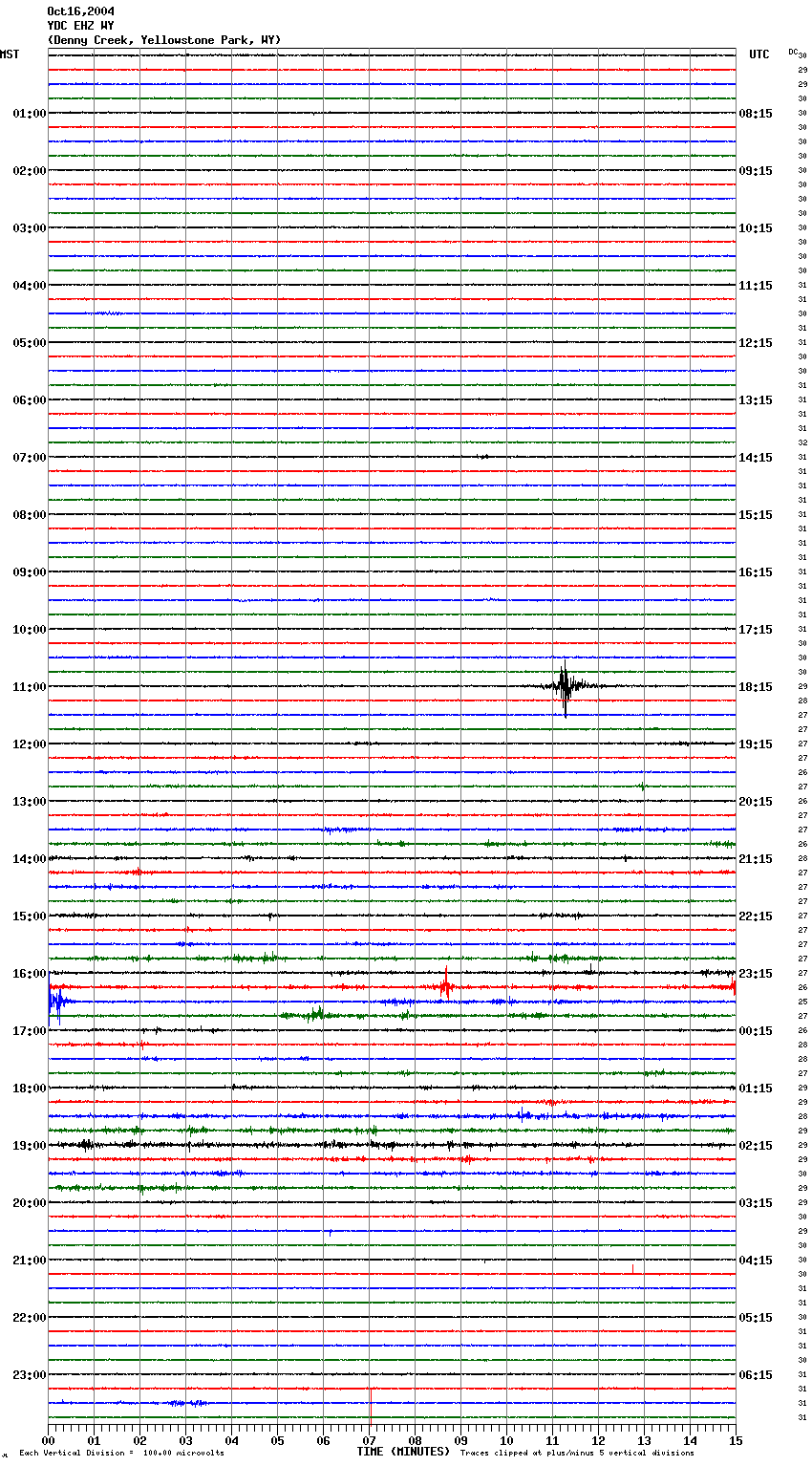This screenshot has width=812, height=1466.
Task: Select the 23:00 MST row label
Action: click(29, 1375)
